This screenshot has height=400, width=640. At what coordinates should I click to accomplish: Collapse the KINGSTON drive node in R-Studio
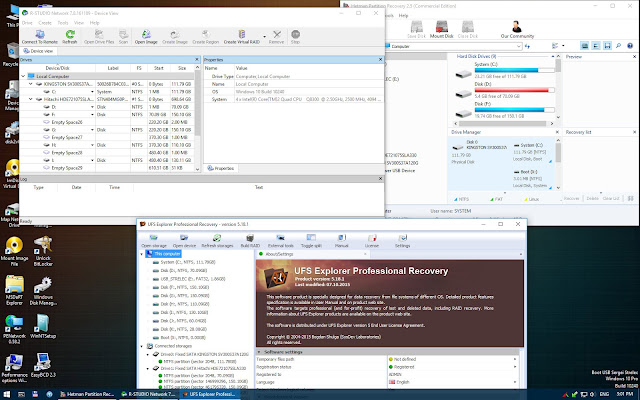tap(31, 84)
